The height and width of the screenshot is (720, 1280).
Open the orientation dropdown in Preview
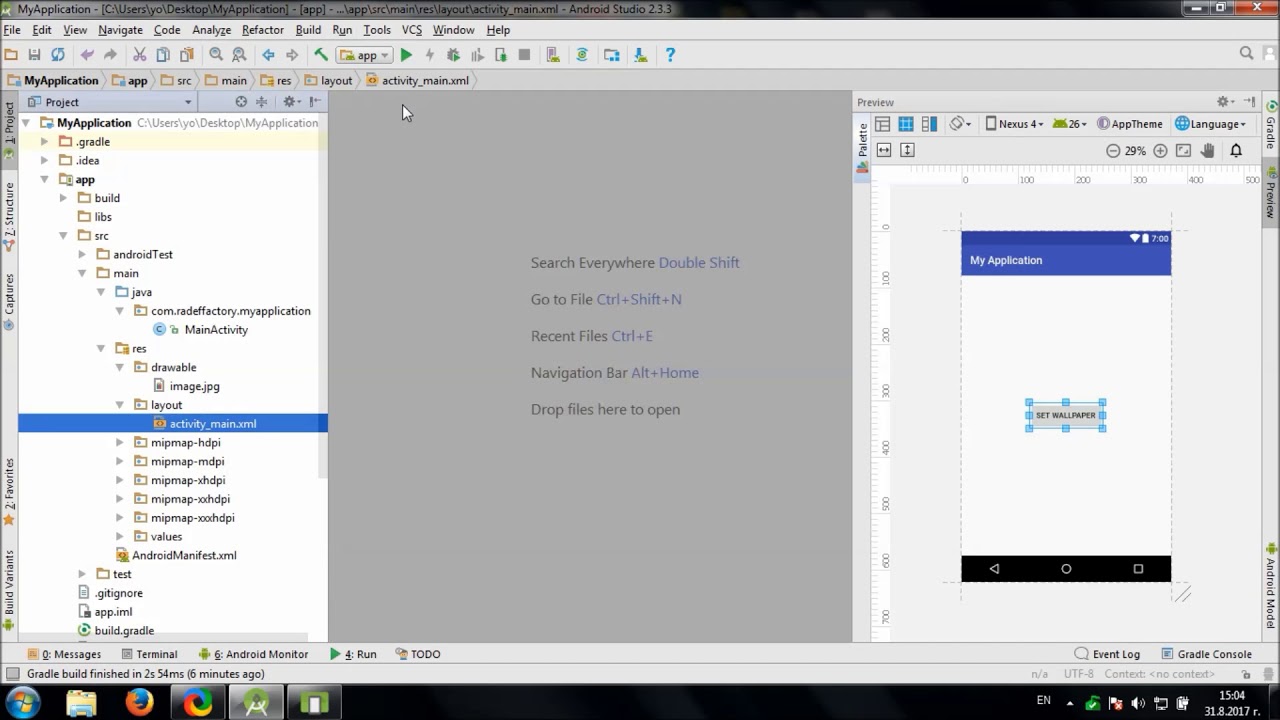click(x=961, y=124)
